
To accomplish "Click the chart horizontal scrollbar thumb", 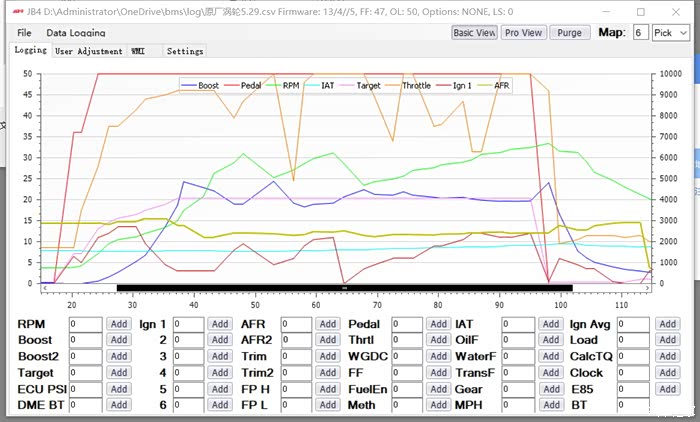I will 345,288.
